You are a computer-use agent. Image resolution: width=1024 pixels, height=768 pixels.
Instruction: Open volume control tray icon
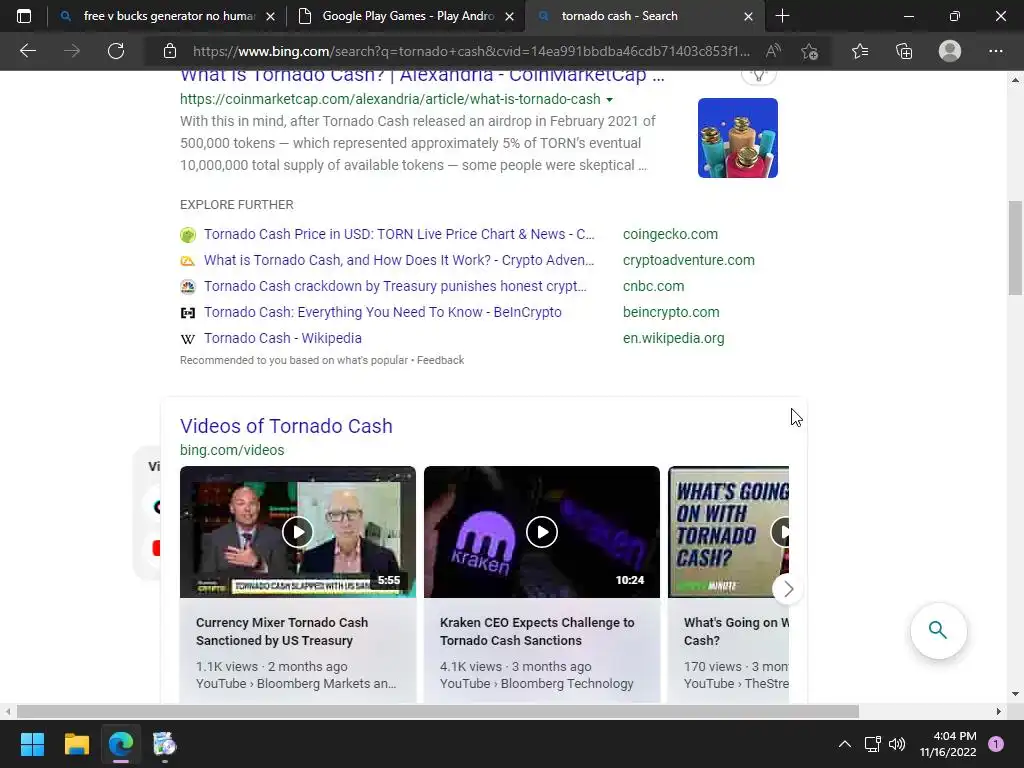[x=897, y=744]
